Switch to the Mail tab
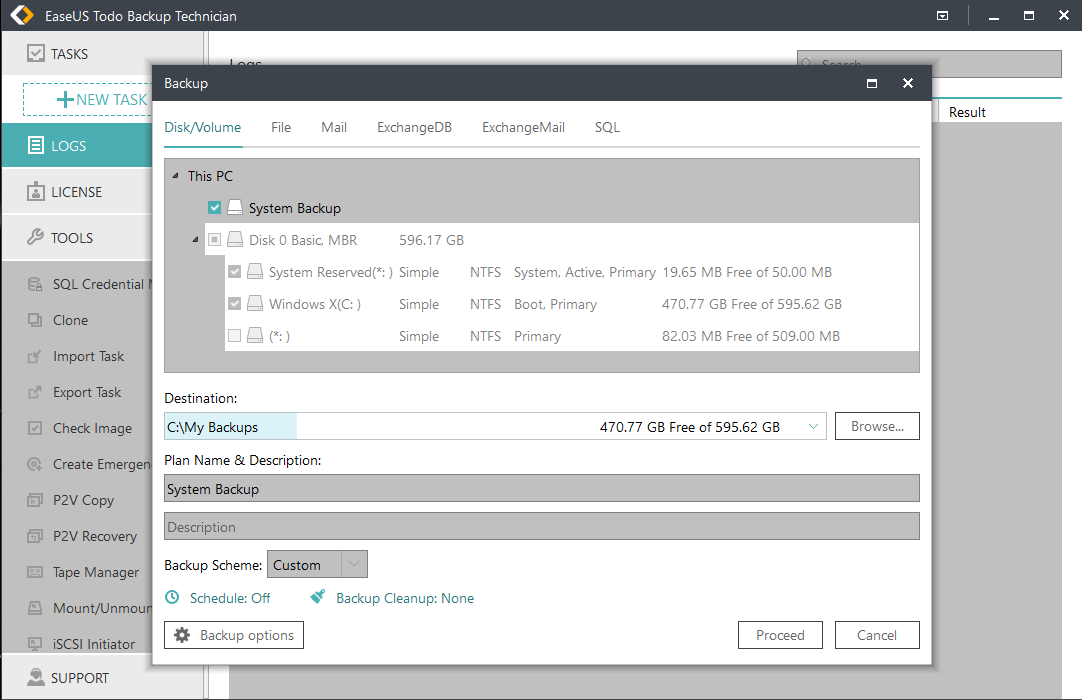1082x700 pixels. (x=334, y=127)
